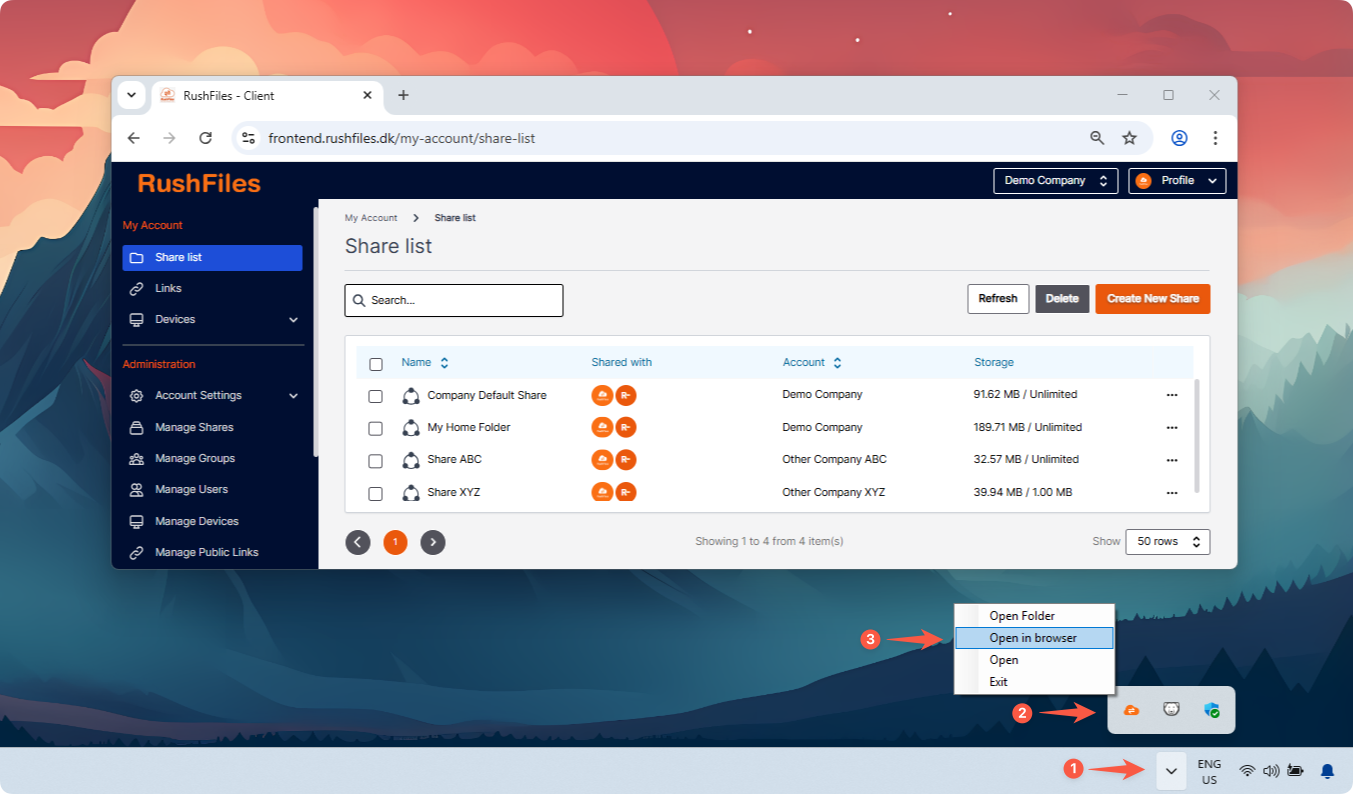Select Share list in sidebar
This screenshot has width=1353, height=794.
coord(212,258)
